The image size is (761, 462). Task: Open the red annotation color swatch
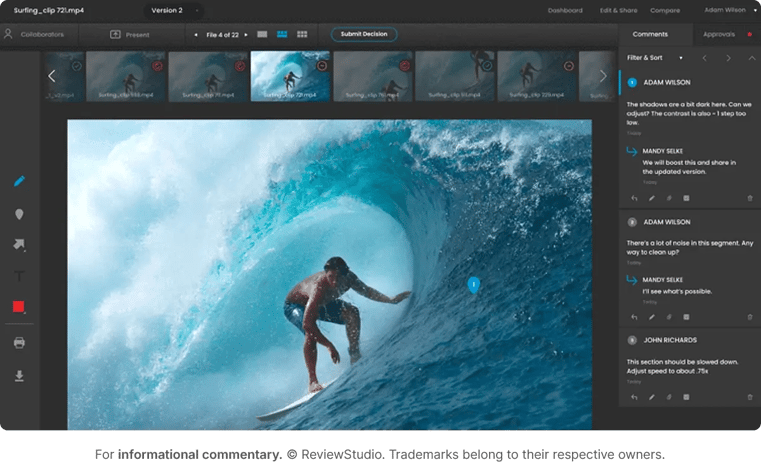[x=19, y=307]
